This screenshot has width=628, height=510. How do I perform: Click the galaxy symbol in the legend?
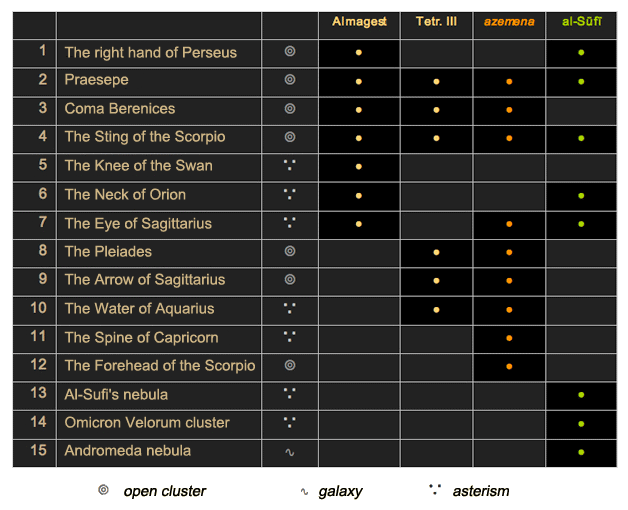pos(304,491)
